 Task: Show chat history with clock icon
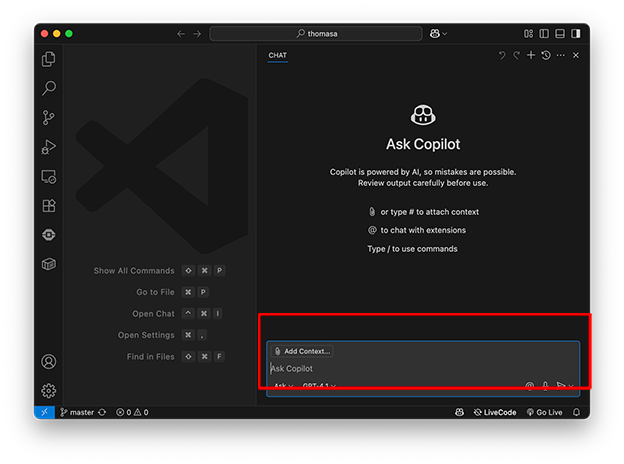(x=546, y=55)
